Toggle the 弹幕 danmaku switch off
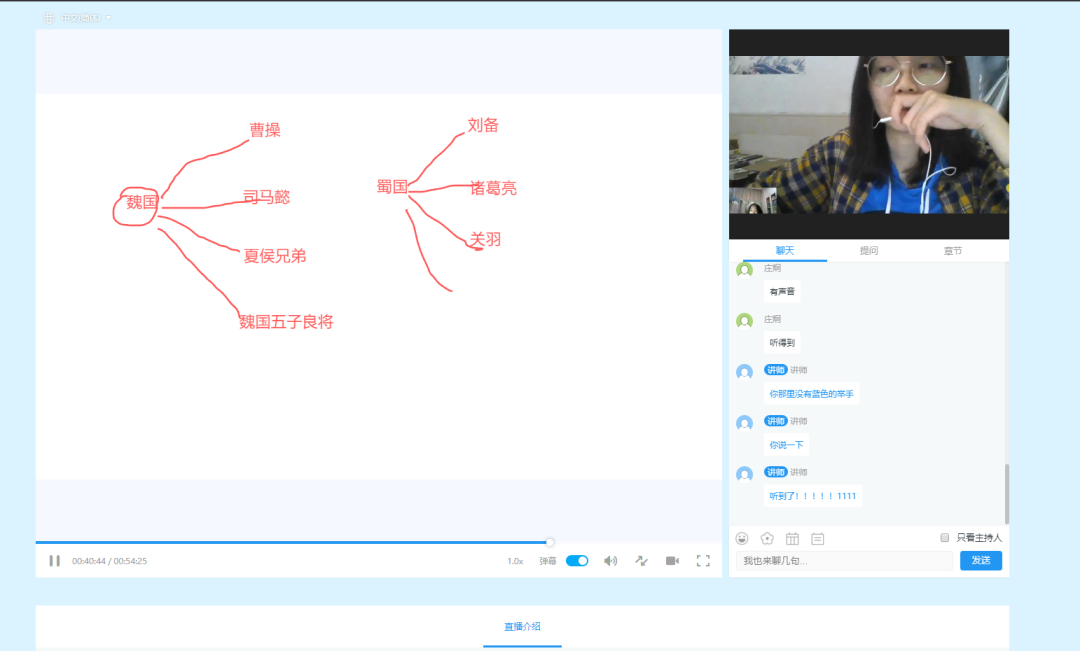This screenshot has height=651, width=1080. click(575, 561)
